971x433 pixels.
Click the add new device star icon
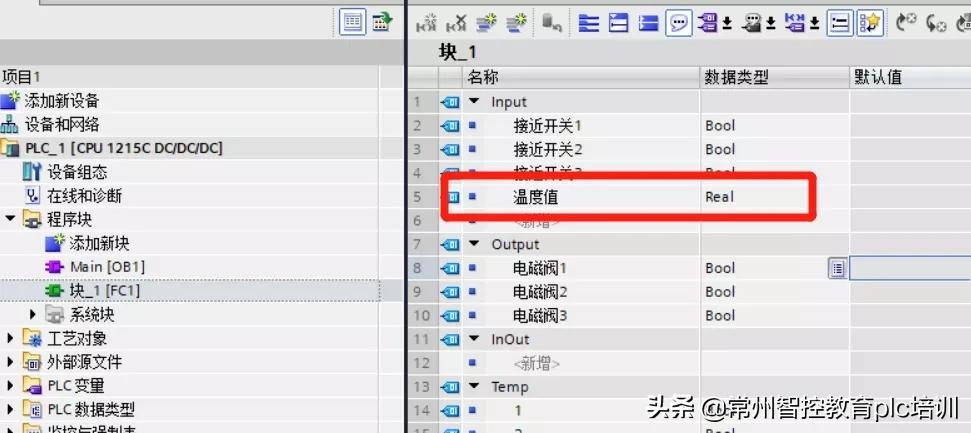10,100
